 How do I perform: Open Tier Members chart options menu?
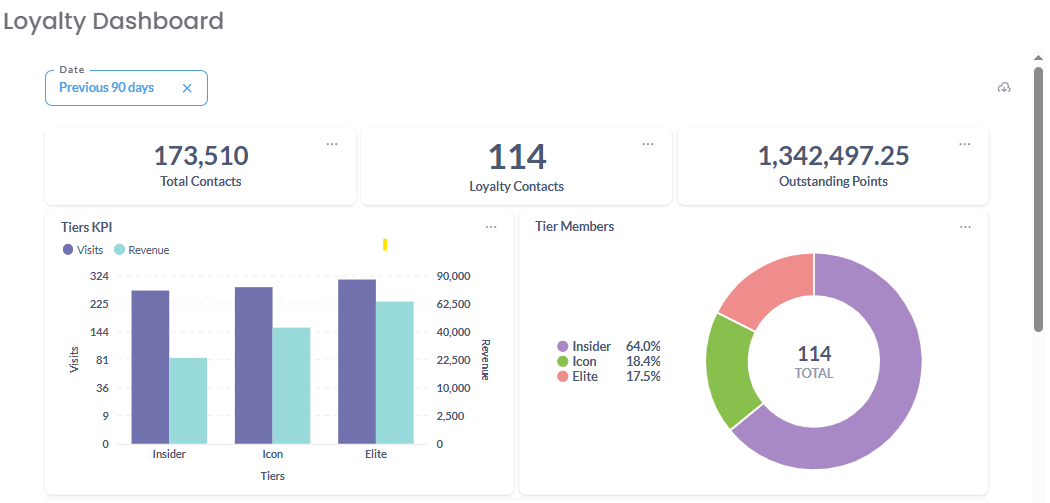(x=965, y=227)
